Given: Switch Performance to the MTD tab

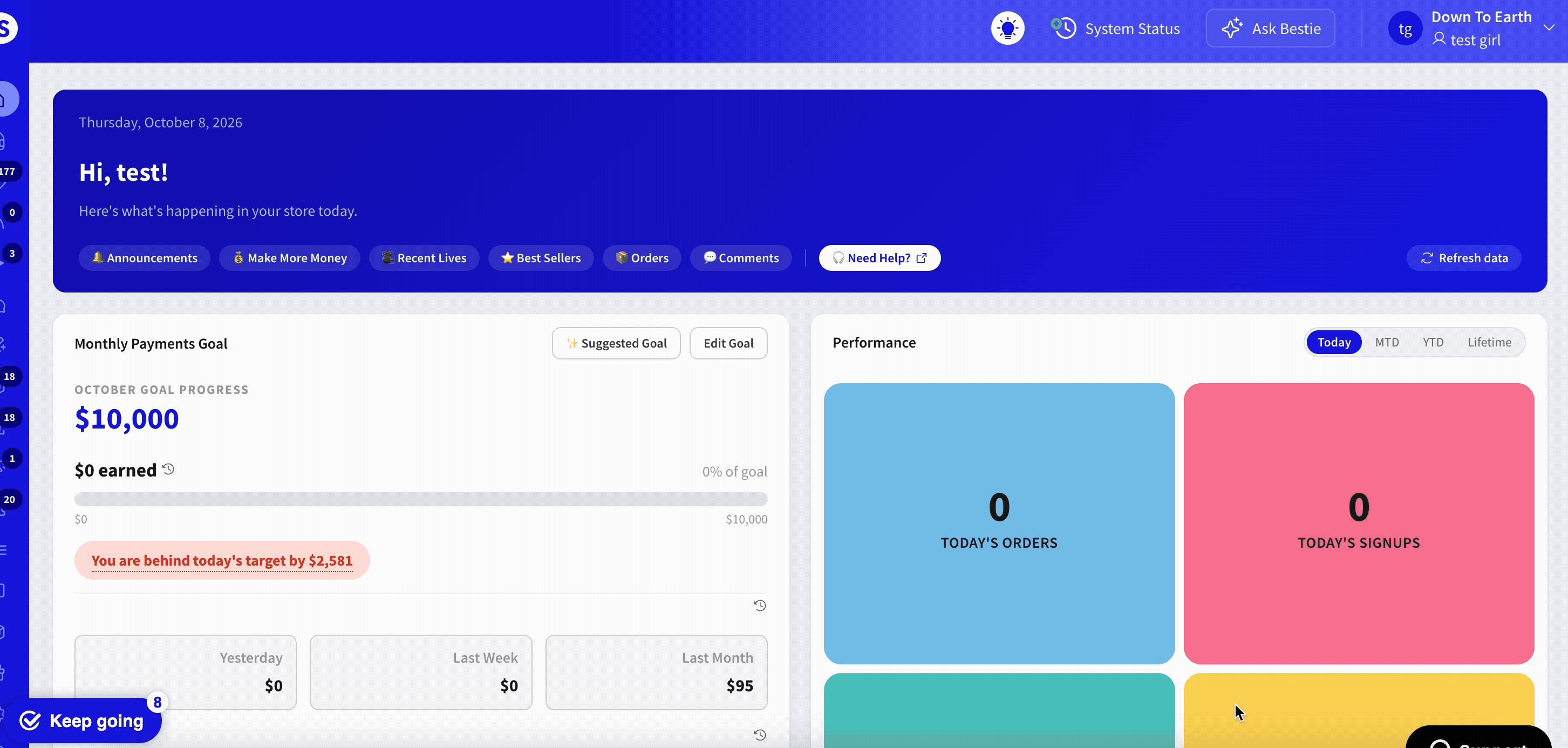Looking at the screenshot, I should 1387,343.
